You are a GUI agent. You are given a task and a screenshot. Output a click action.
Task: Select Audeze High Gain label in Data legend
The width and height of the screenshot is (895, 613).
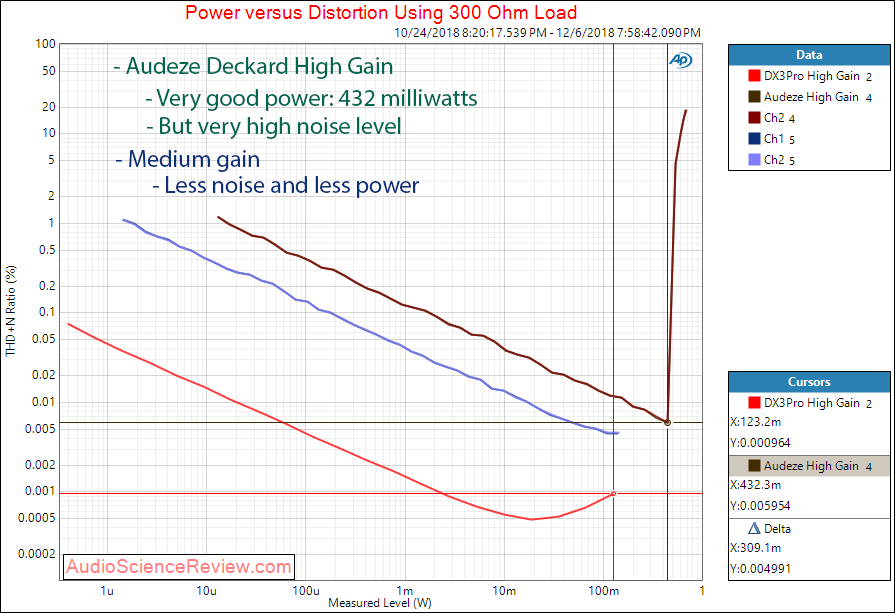tap(817, 97)
